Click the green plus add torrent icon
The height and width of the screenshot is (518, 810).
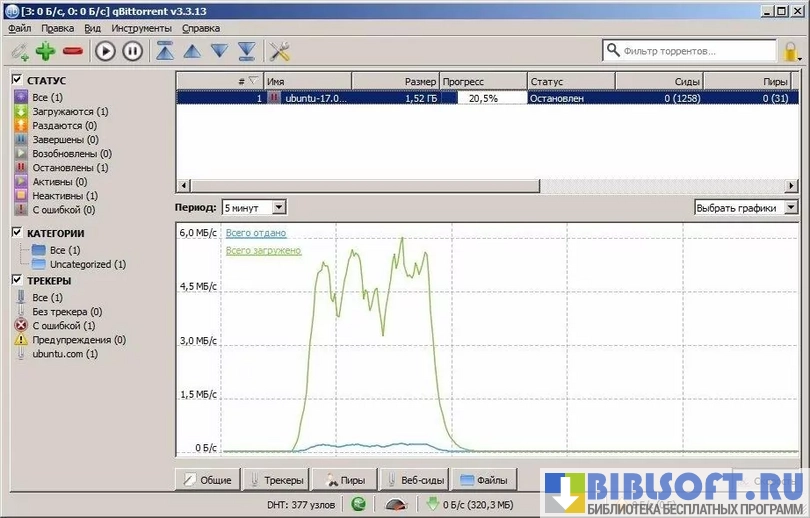[x=45, y=51]
